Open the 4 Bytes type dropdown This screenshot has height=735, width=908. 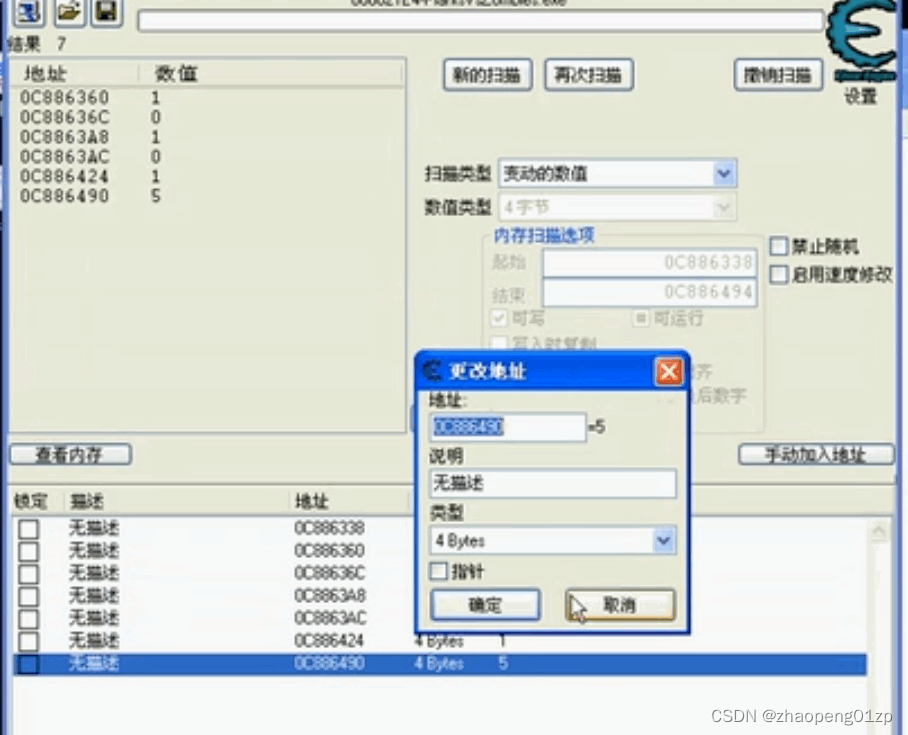663,540
